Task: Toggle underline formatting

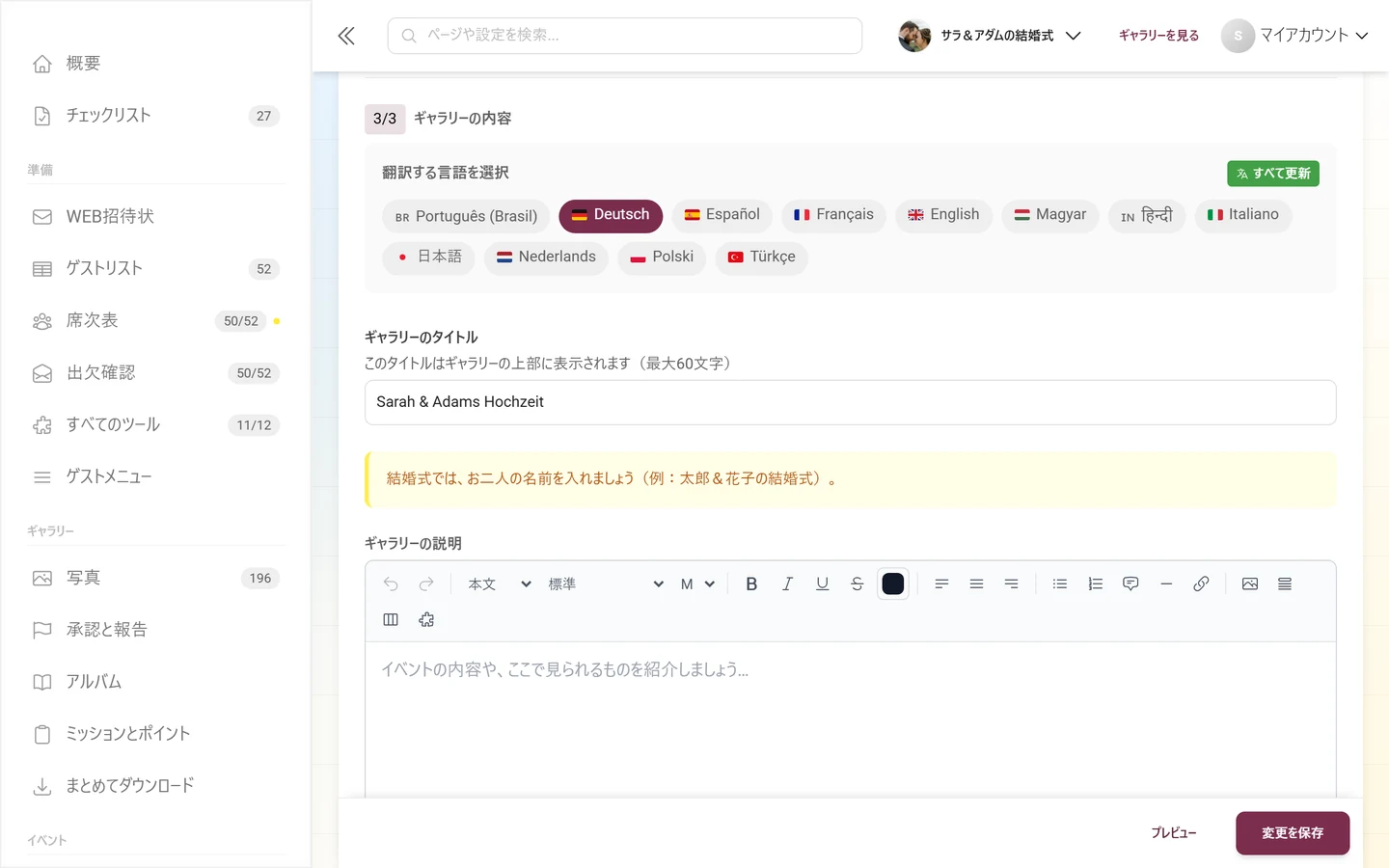Action: point(822,583)
